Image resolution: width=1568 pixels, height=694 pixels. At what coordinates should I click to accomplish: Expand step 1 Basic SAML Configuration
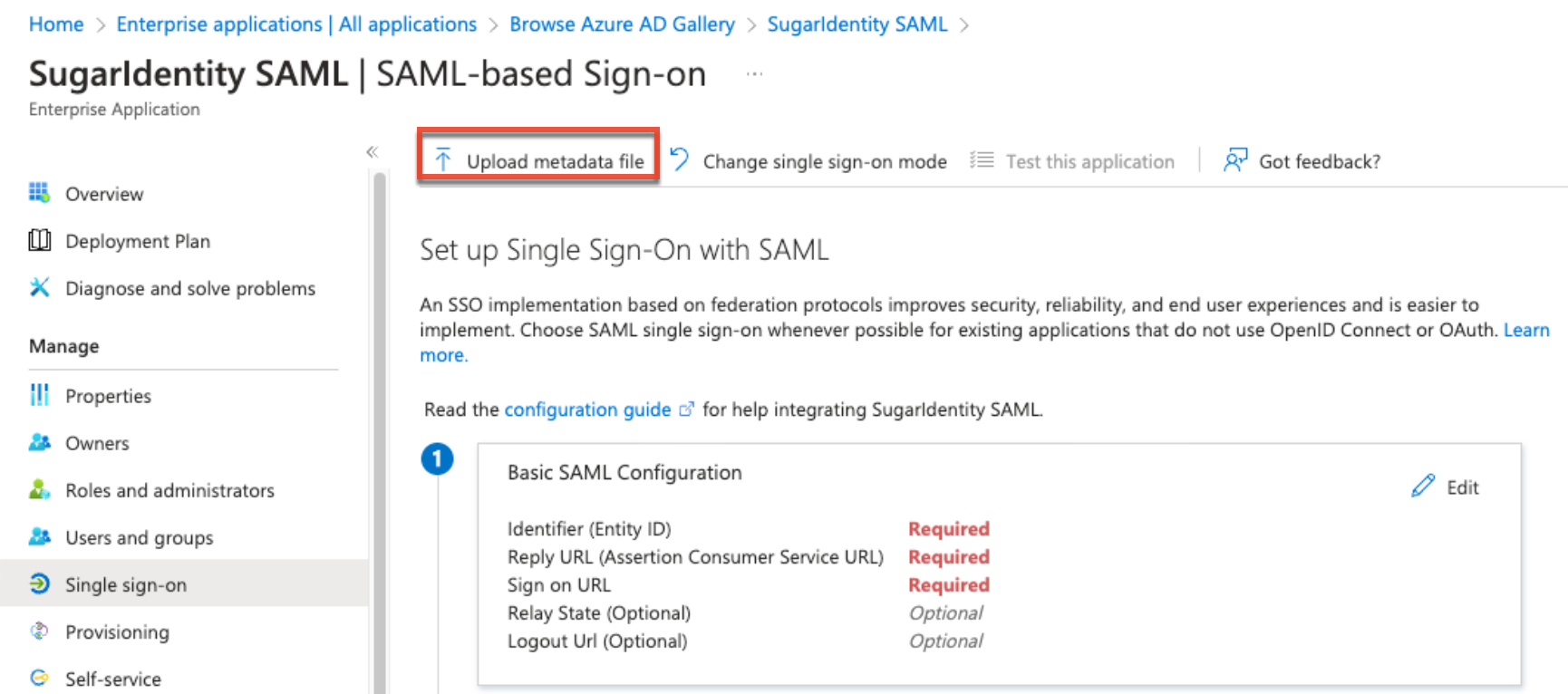[437, 458]
